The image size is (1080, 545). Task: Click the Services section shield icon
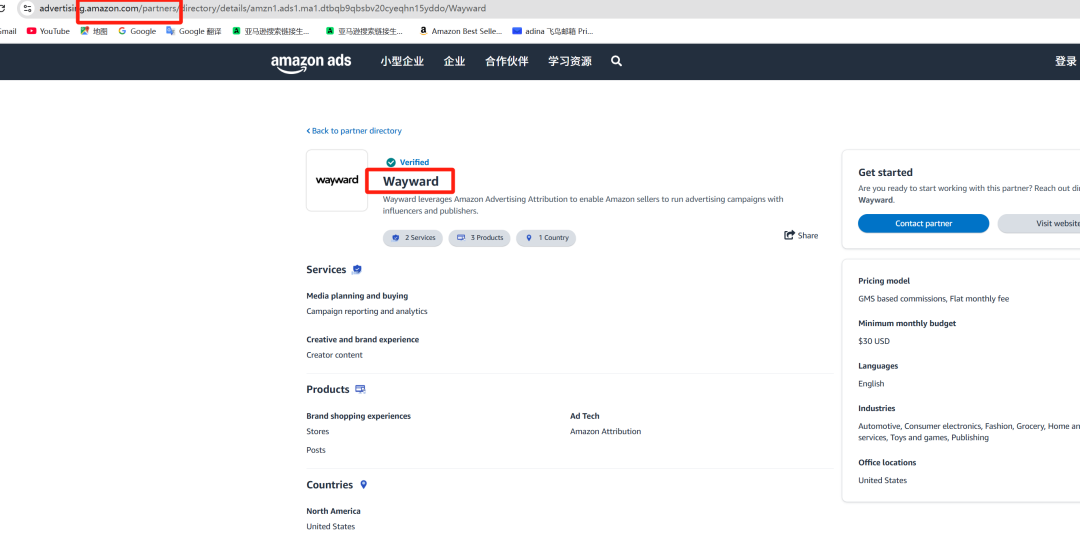pos(357,269)
